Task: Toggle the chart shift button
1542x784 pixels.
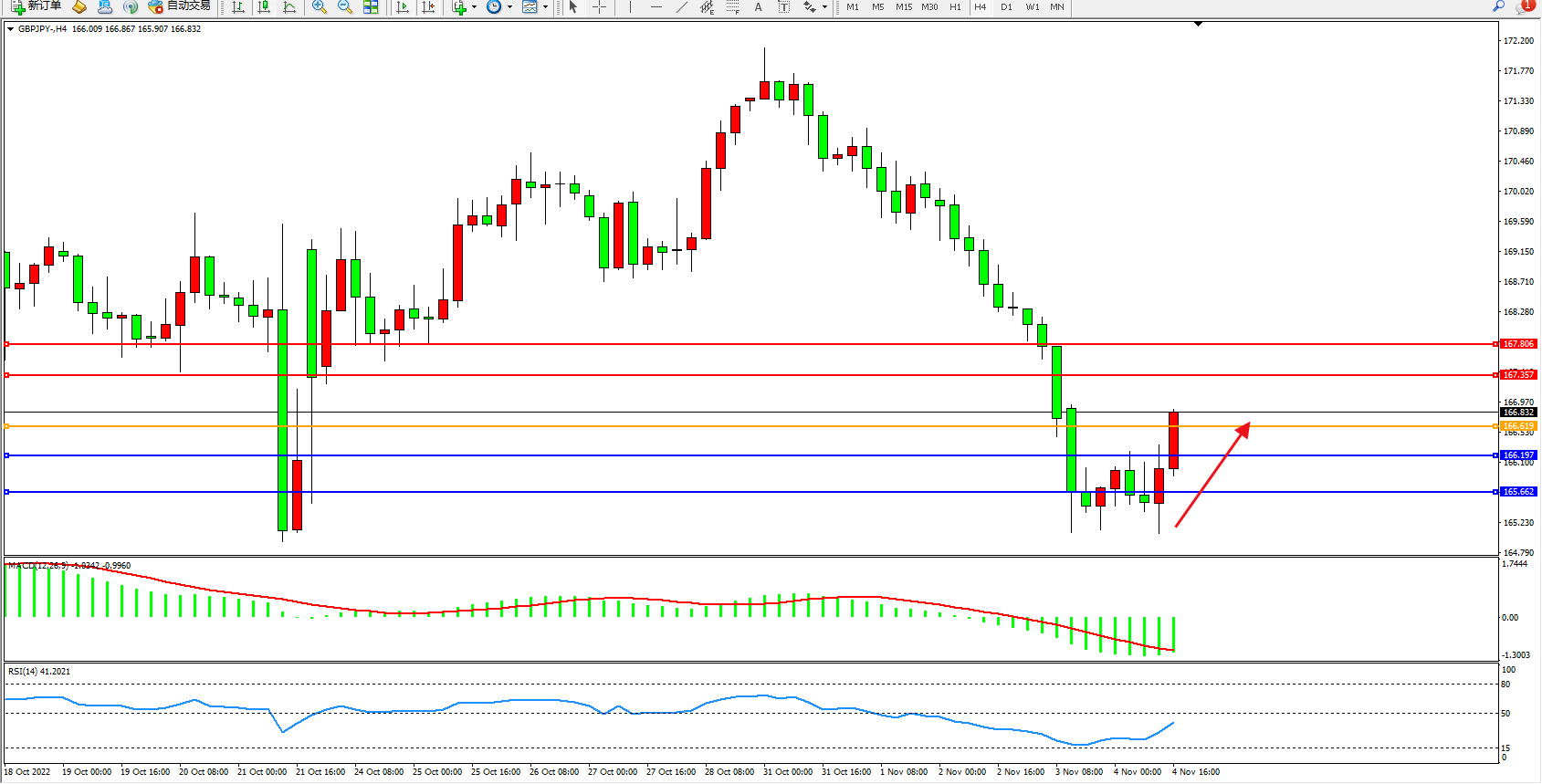Action: [427, 6]
